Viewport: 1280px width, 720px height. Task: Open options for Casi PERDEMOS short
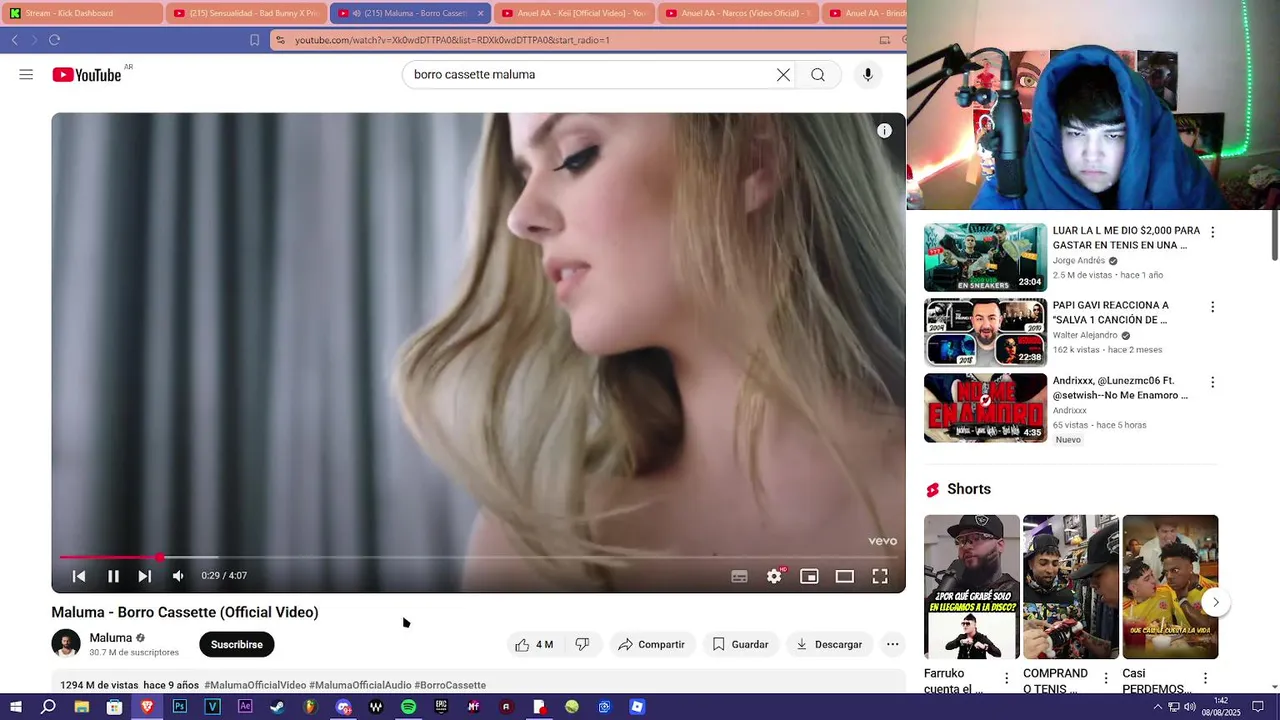pos(1205,678)
